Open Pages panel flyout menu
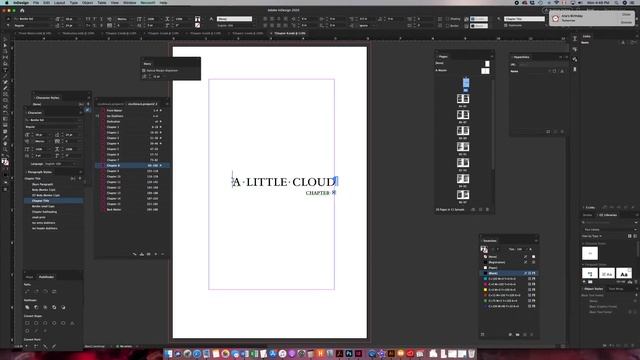 [491, 56]
